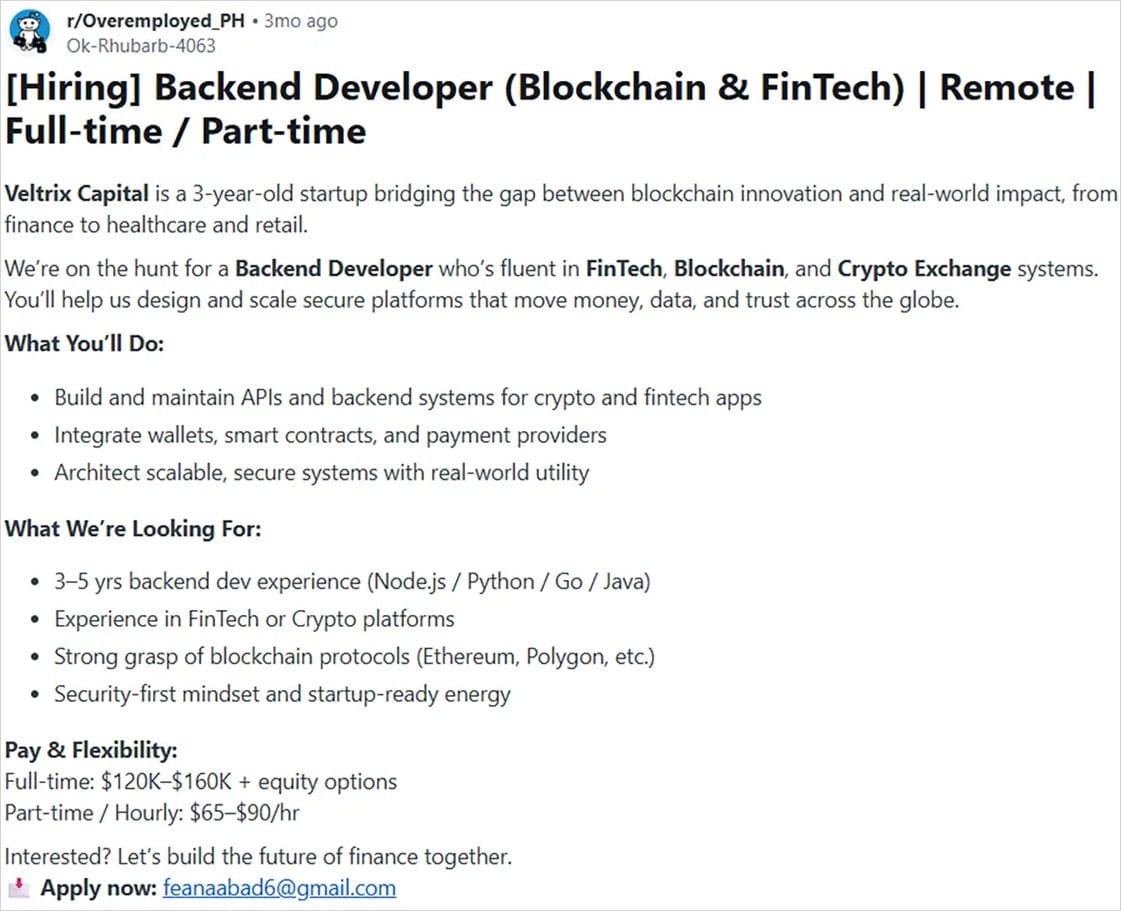Click the bold "Veltrix Capital" company name
Image resolution: width=1121 pixels, height=911 pixels.
[76, 193]
